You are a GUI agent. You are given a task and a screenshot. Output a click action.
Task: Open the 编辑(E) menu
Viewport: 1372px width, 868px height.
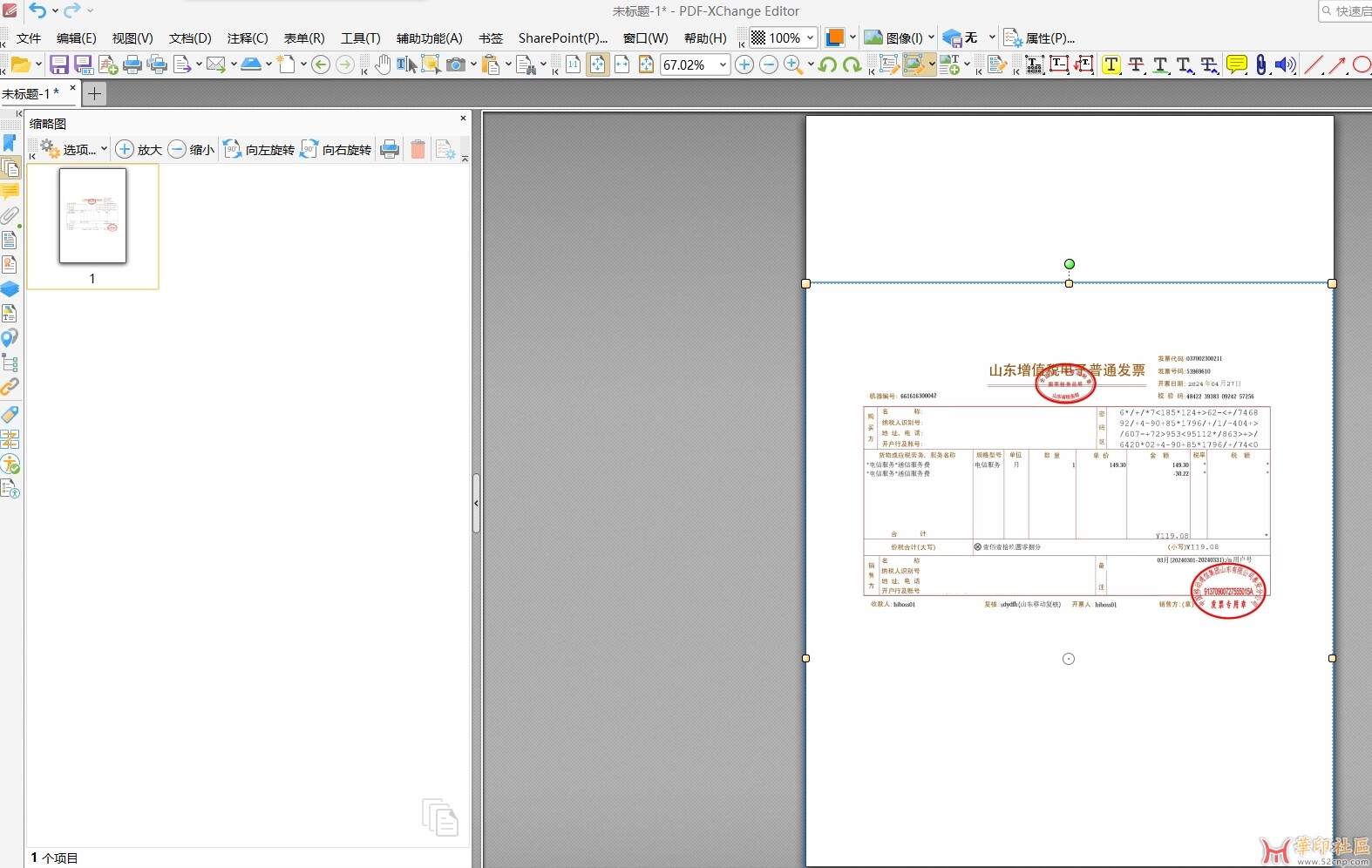coord(77,38)
